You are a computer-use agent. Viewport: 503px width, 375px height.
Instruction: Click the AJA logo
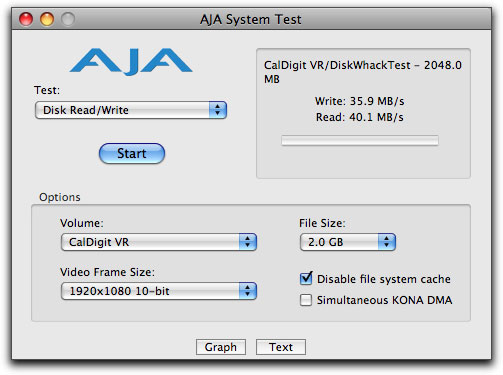click(x=131, y=61)
